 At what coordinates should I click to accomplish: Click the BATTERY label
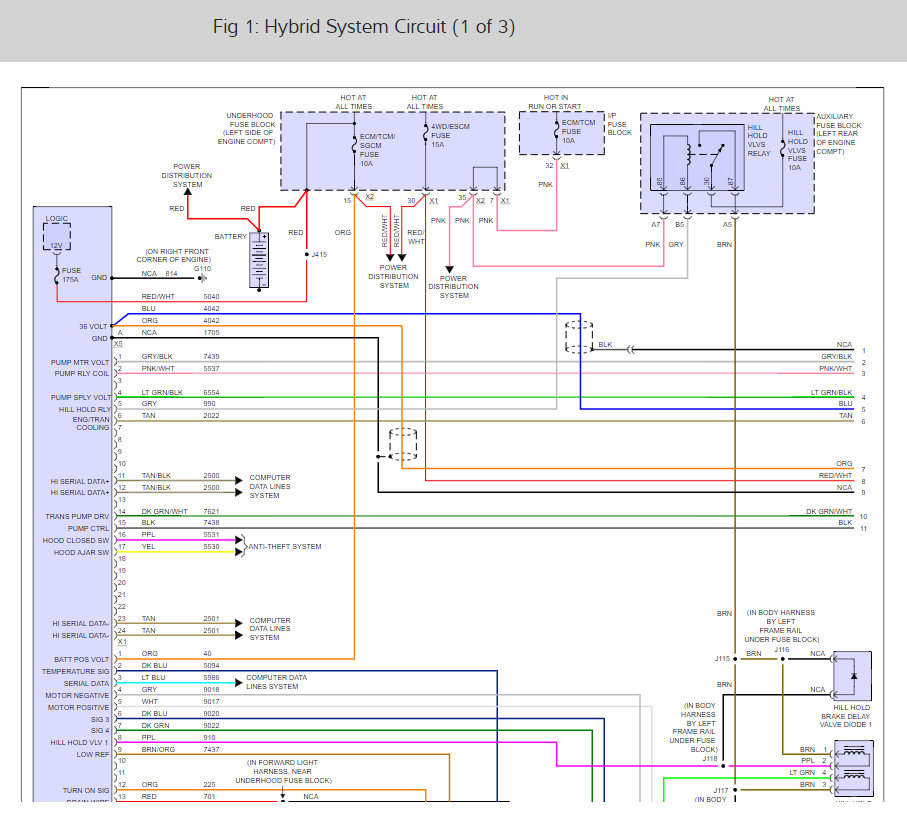coord(230,237)
